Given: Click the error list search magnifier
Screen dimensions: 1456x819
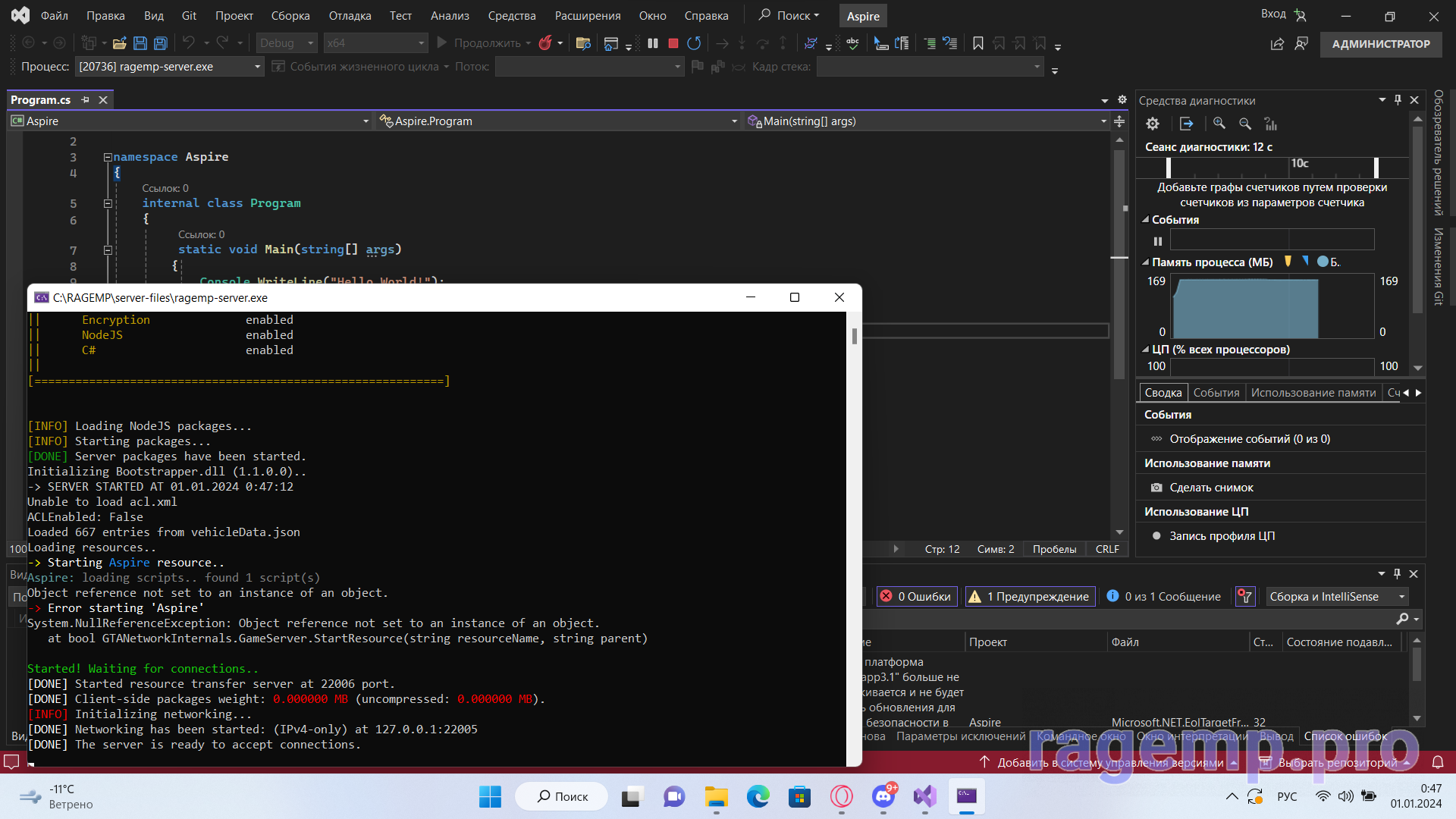Looking at the screenshot, I should pyautogui.click(x=1402, y=620).
